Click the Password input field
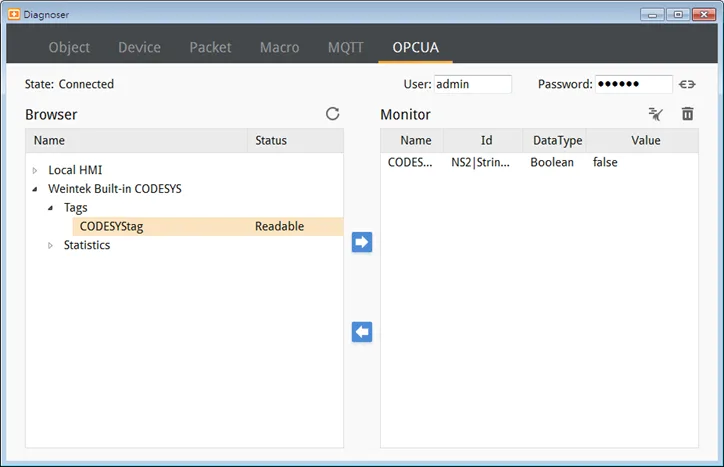Viewport: 724px width, 467px height. 634,84
